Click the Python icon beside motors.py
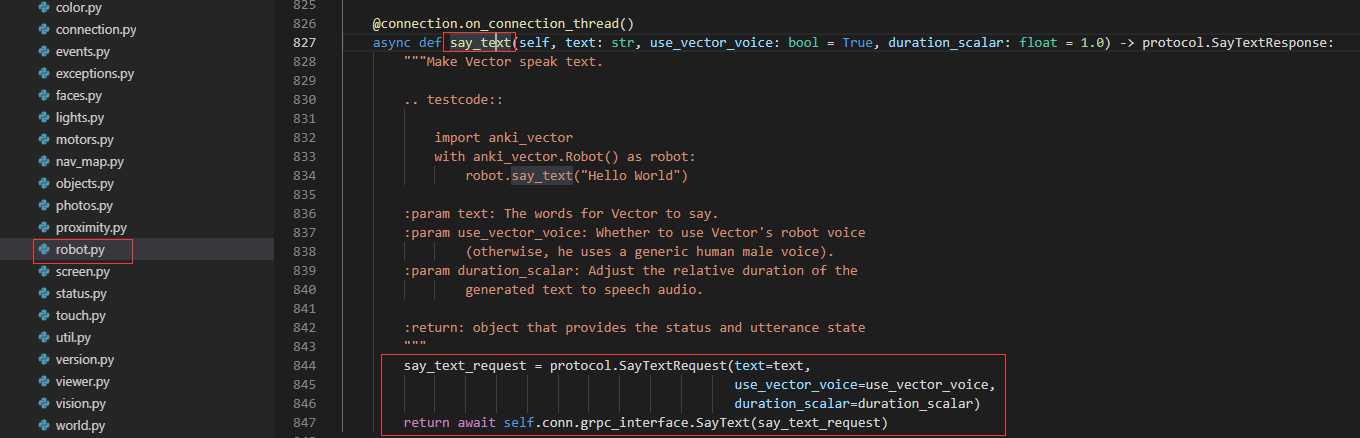Image resolution: width=1360 pixels, height=438 pixels. pyautogui.click(x=44, y=139)
